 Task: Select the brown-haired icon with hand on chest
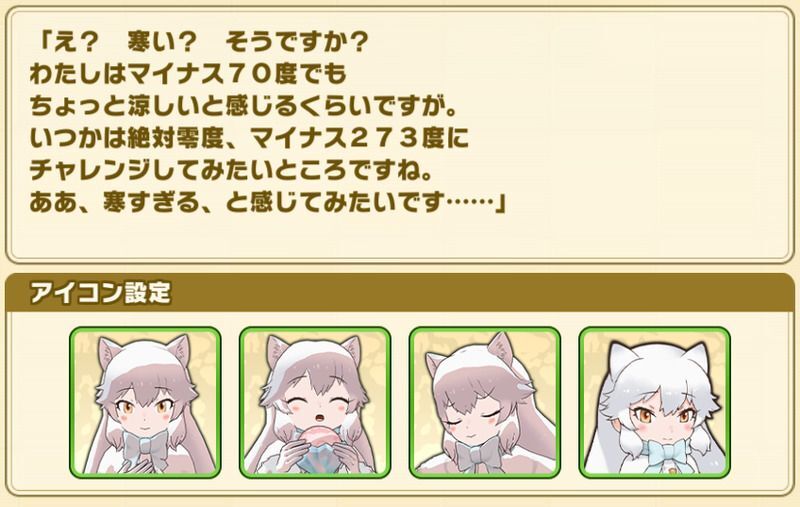pyautogui.click(x=145, y=402)
